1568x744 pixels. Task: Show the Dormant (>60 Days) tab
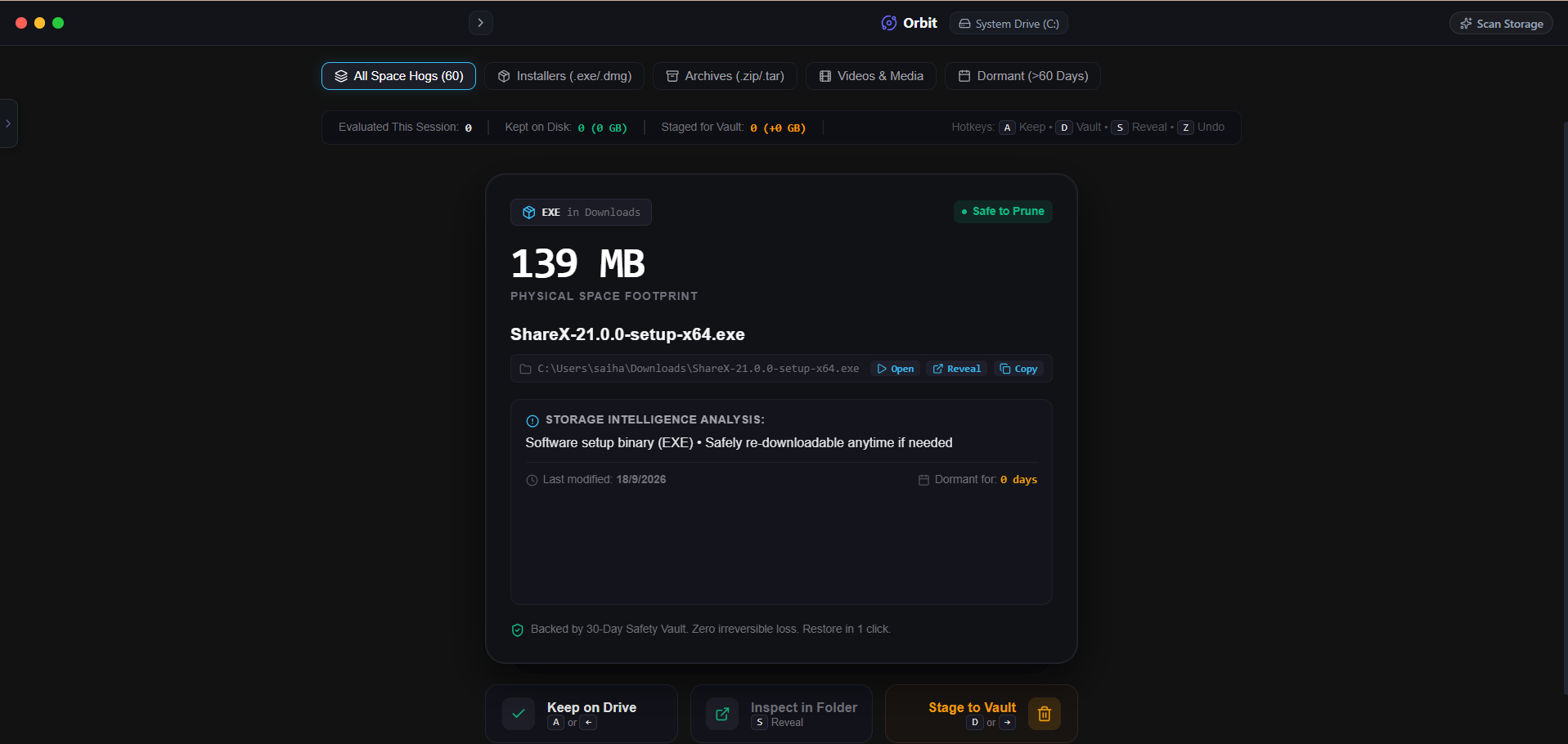(1022, 76)
